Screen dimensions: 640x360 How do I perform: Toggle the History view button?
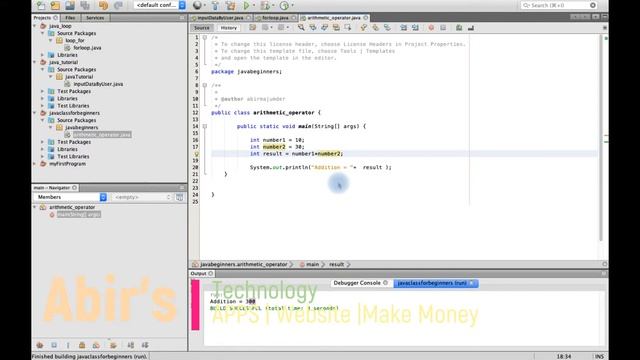229,28
